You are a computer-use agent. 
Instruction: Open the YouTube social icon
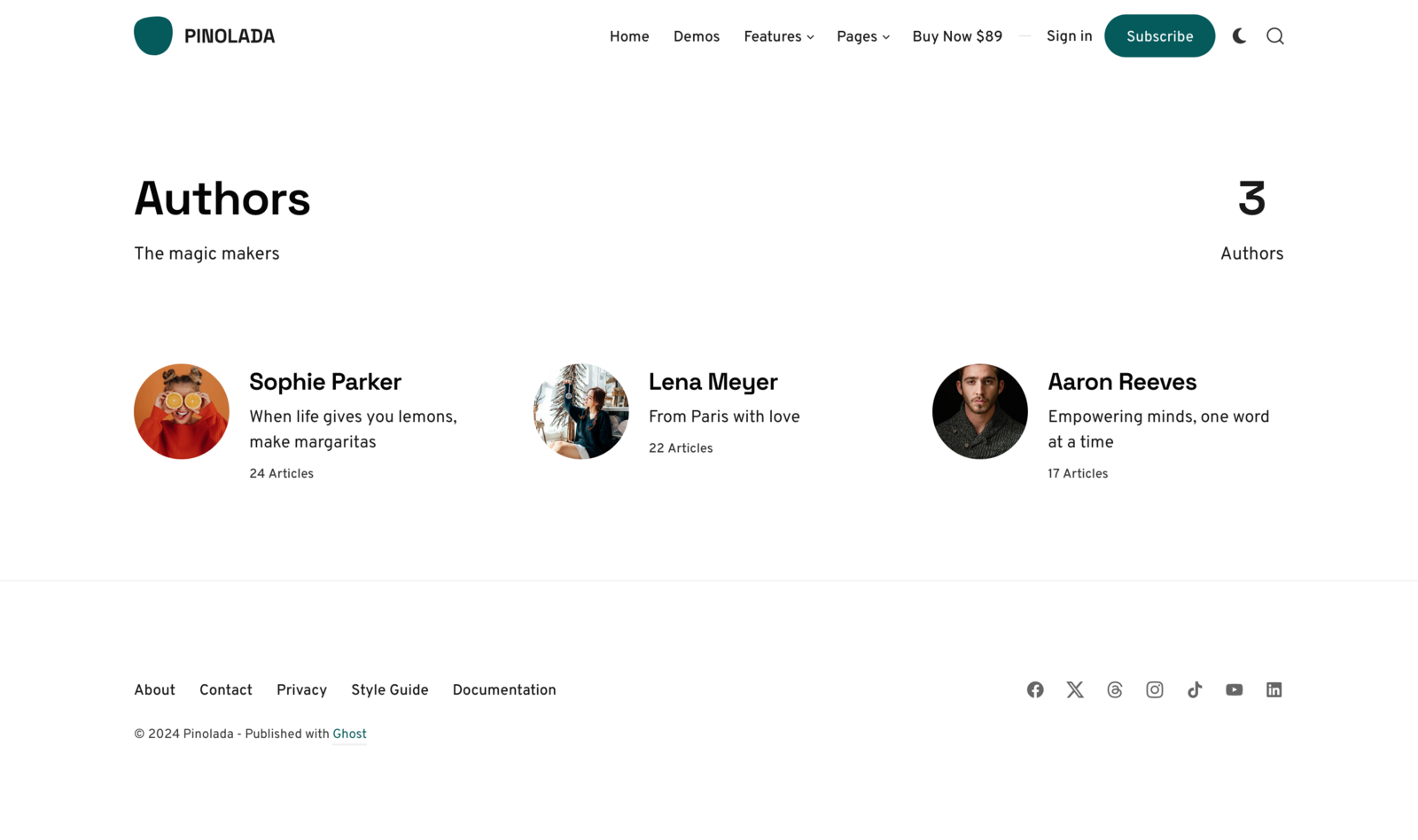pos(1235,689)
